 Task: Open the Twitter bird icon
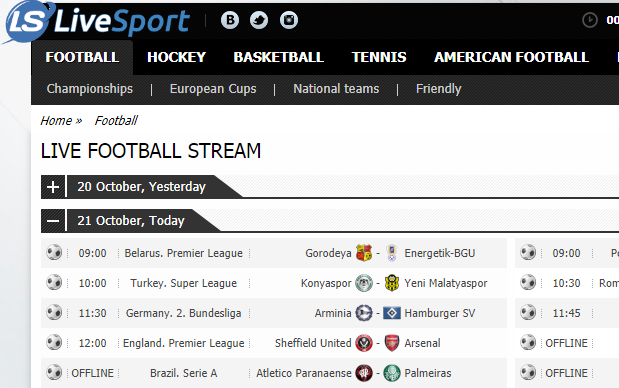(259, 20)
